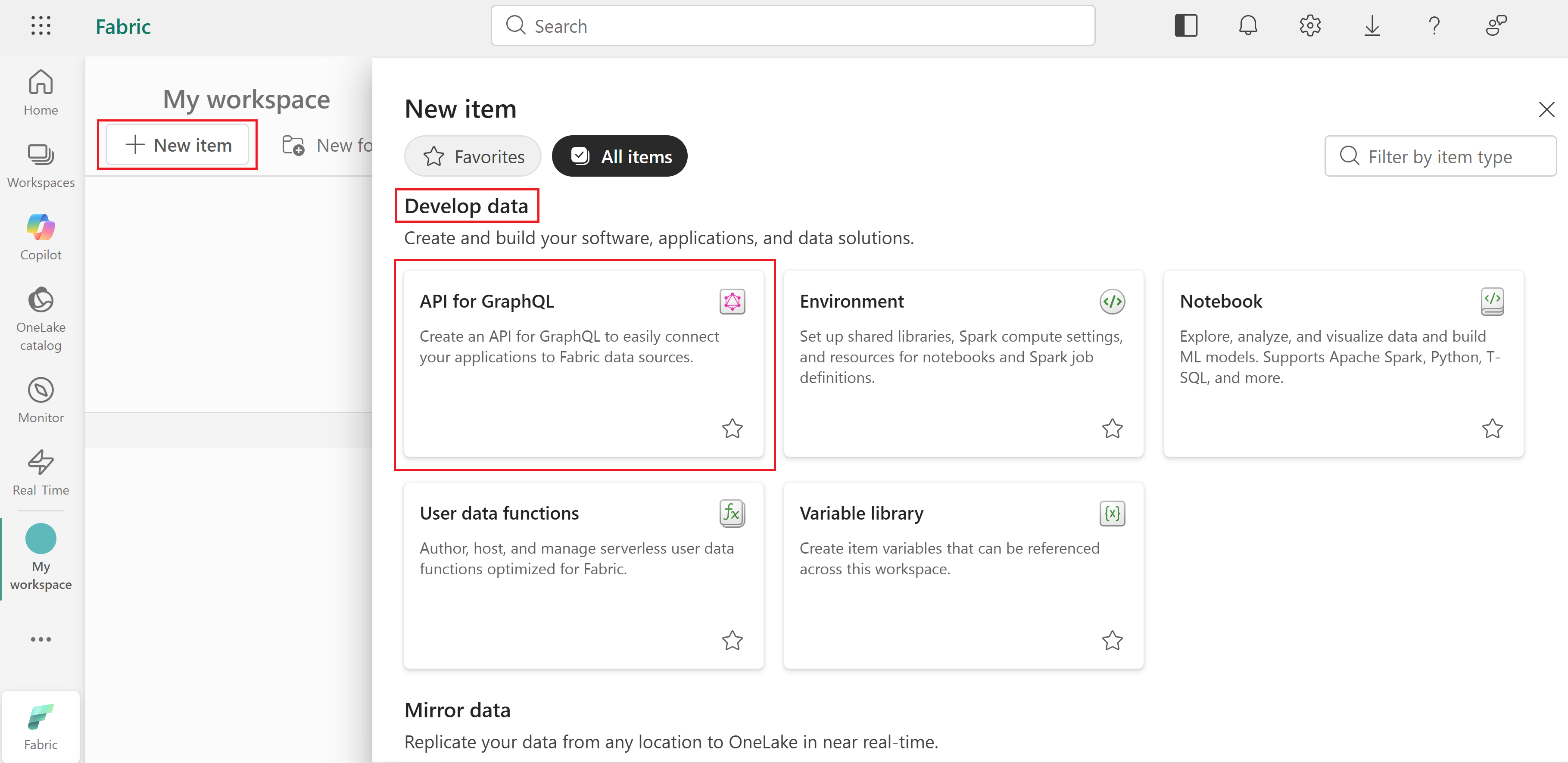Create an API for GraphQL item

point(583,363)
